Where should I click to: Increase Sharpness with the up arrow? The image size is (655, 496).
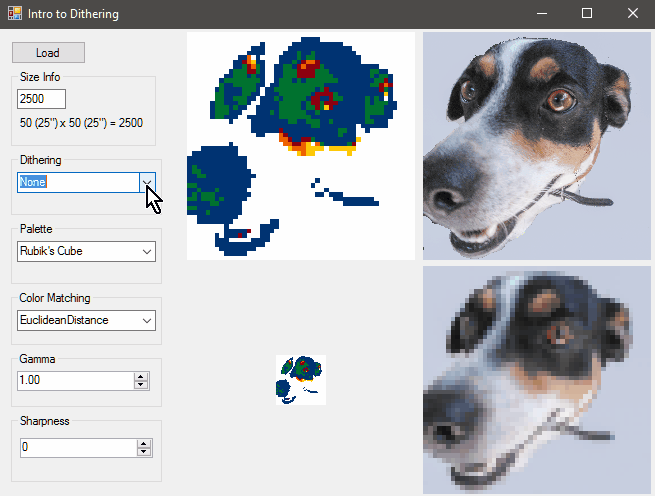144,443
